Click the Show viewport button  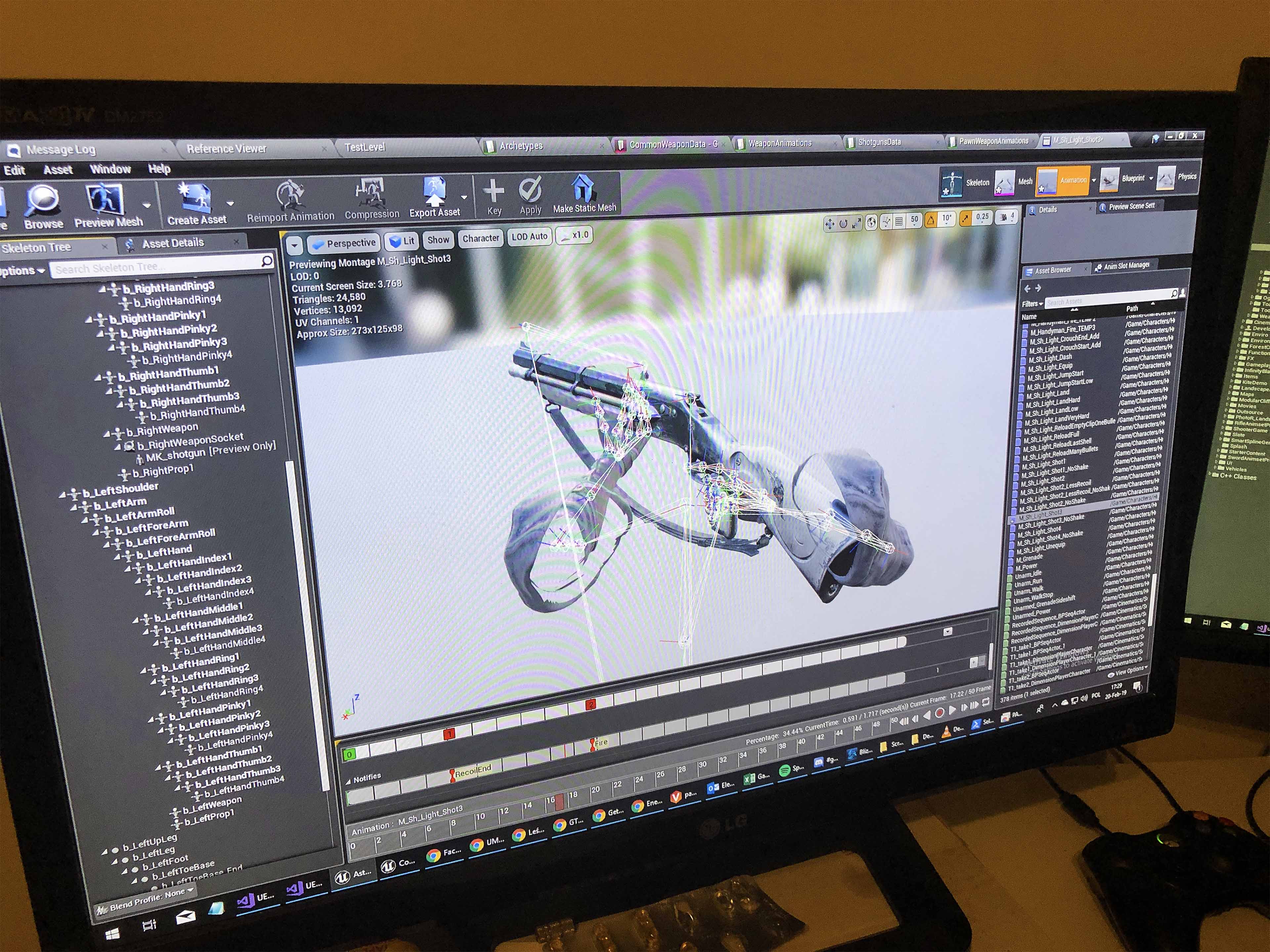438,240
